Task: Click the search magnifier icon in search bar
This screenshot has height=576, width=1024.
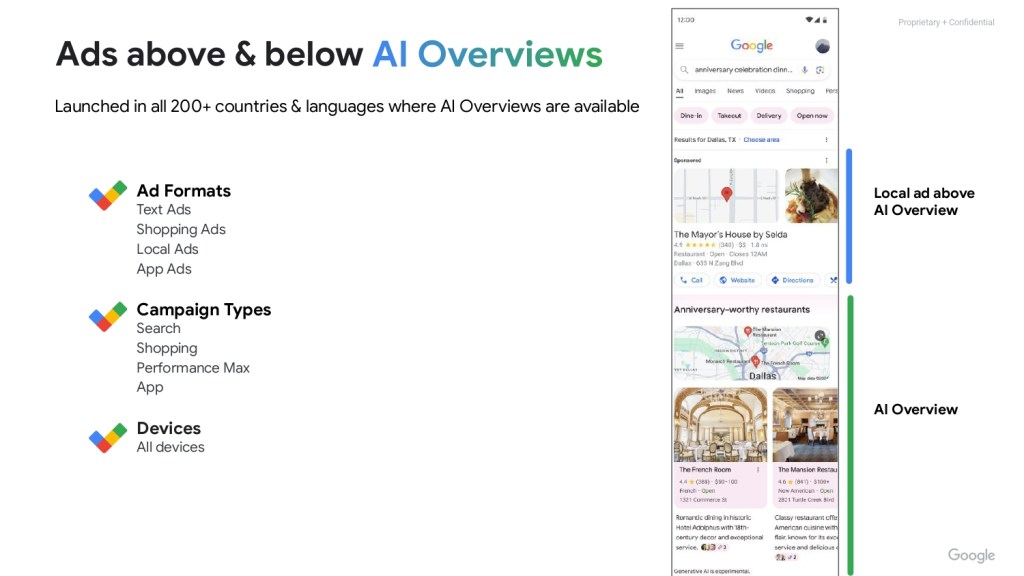Action: 684,70
